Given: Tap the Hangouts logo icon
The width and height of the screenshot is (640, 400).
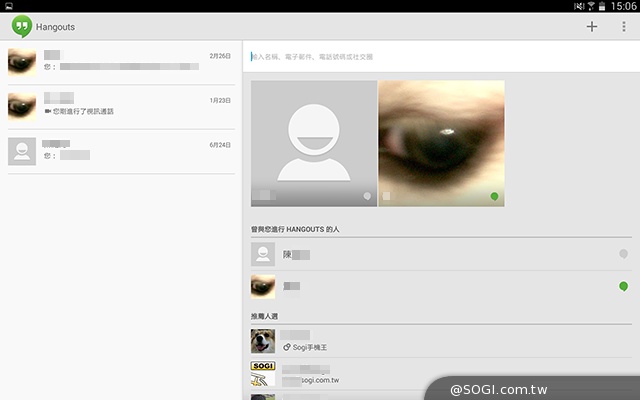Looking at the screenshot, I should (22, 27).
